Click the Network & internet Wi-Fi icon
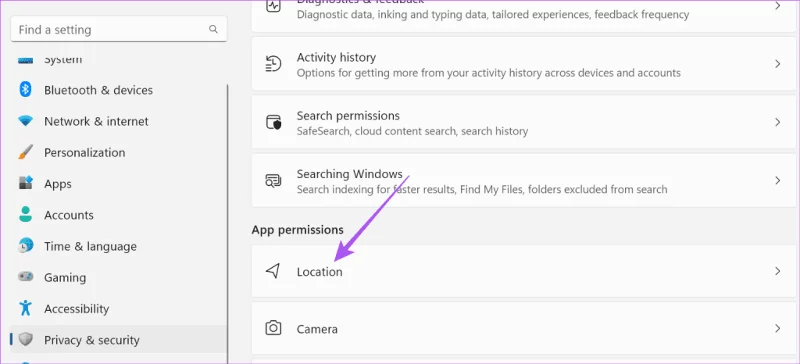Screen dimensions: 800x364 pos(25,122)
